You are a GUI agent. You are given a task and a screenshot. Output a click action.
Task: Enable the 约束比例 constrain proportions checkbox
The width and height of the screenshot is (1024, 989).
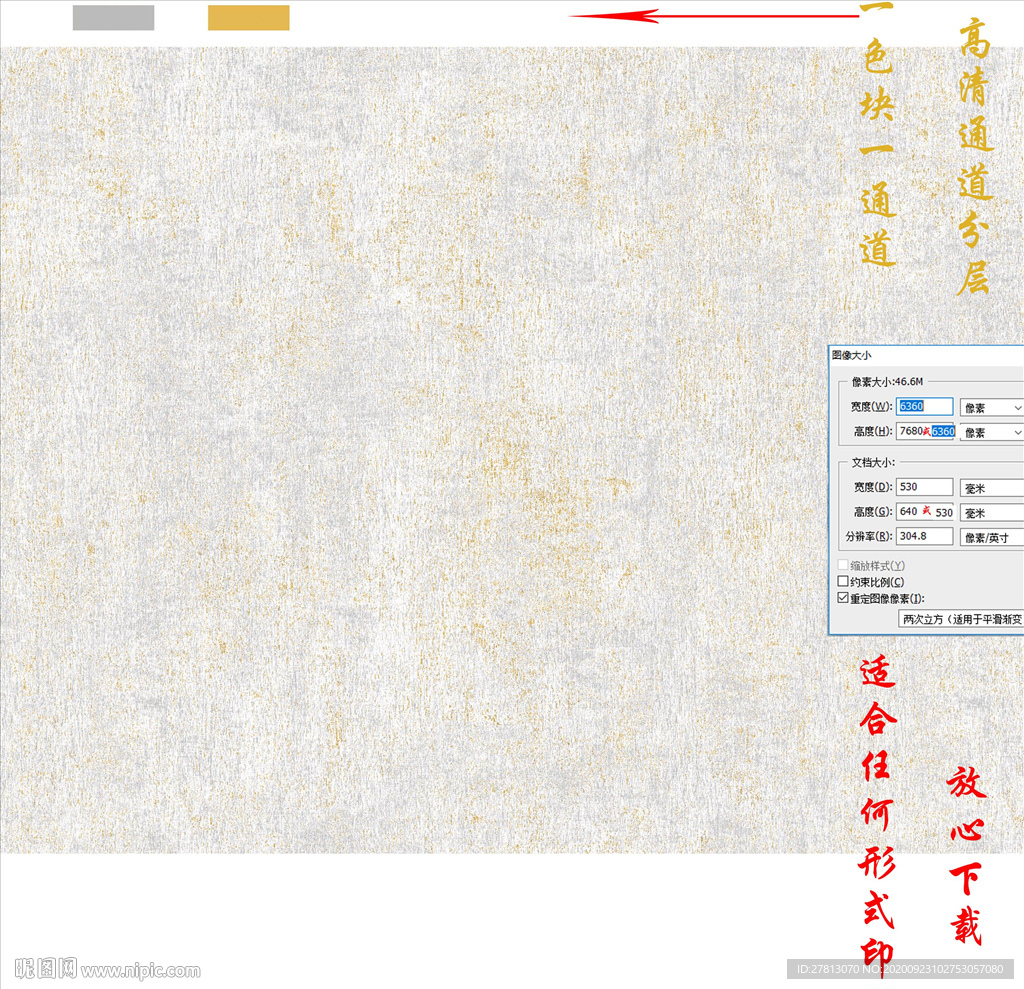tap(843, 581)
